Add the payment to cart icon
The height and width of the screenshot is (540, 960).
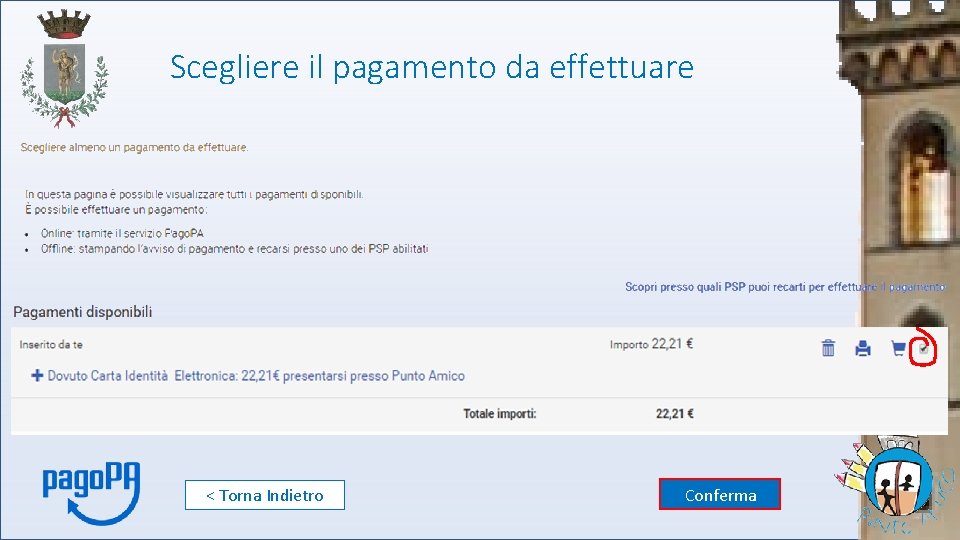click(898, 348)
